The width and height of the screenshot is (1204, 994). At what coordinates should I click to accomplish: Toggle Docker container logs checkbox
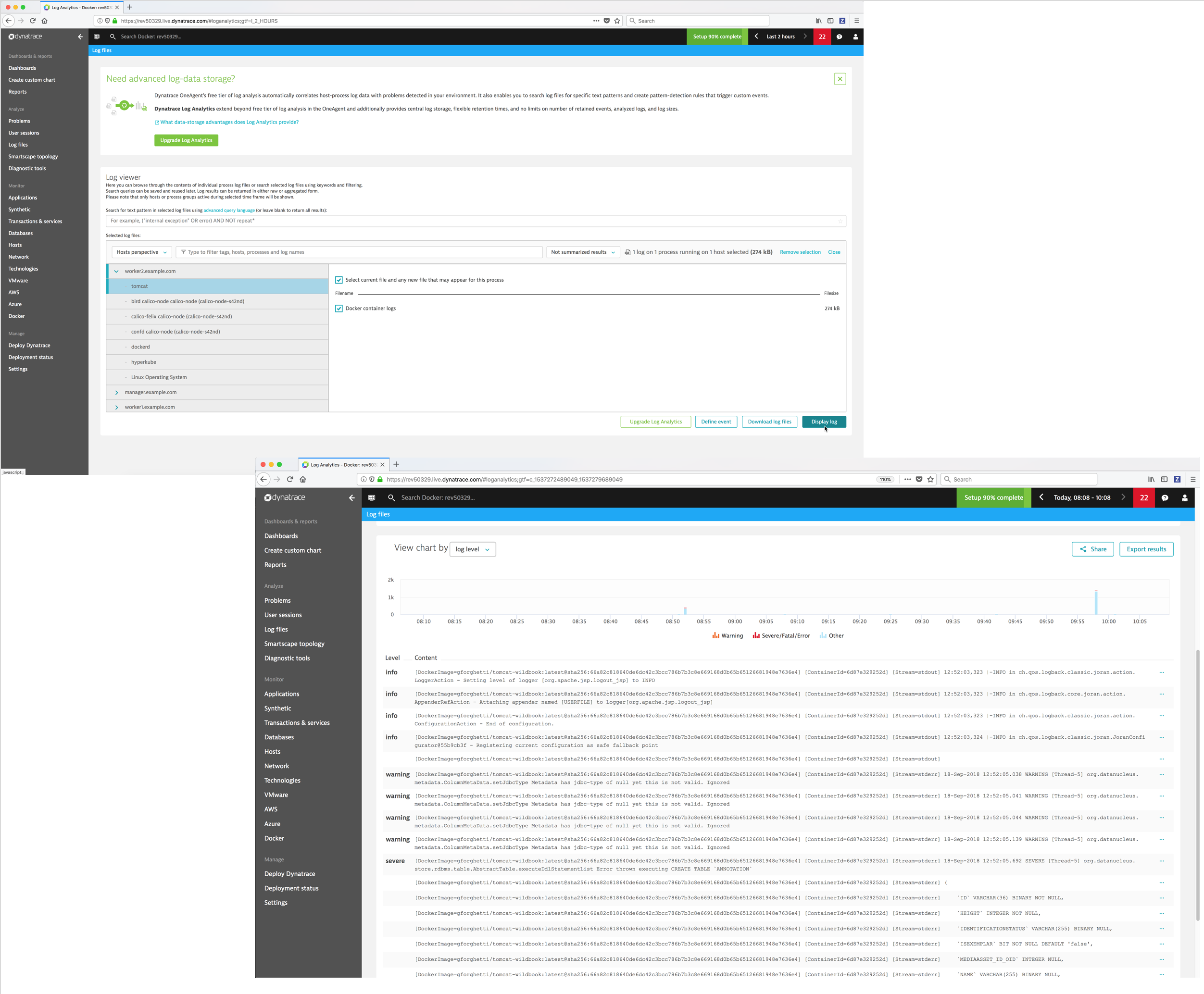pos(339,308)
